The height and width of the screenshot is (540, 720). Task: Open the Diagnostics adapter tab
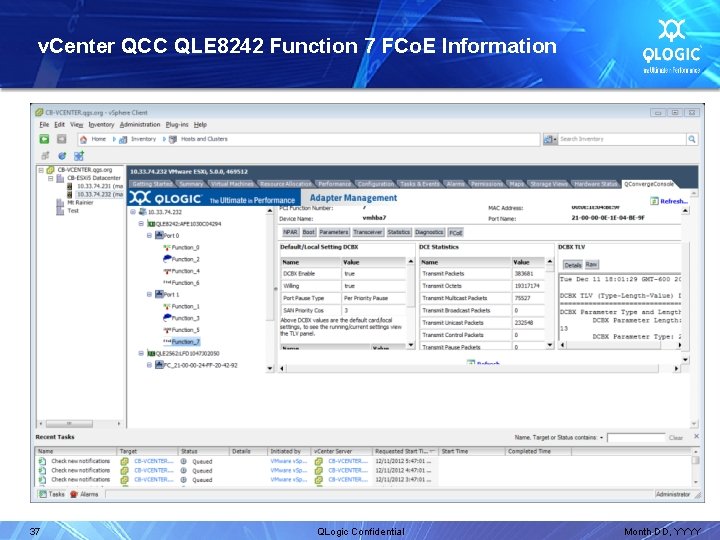pyautogui.click(x=429, y=232)
